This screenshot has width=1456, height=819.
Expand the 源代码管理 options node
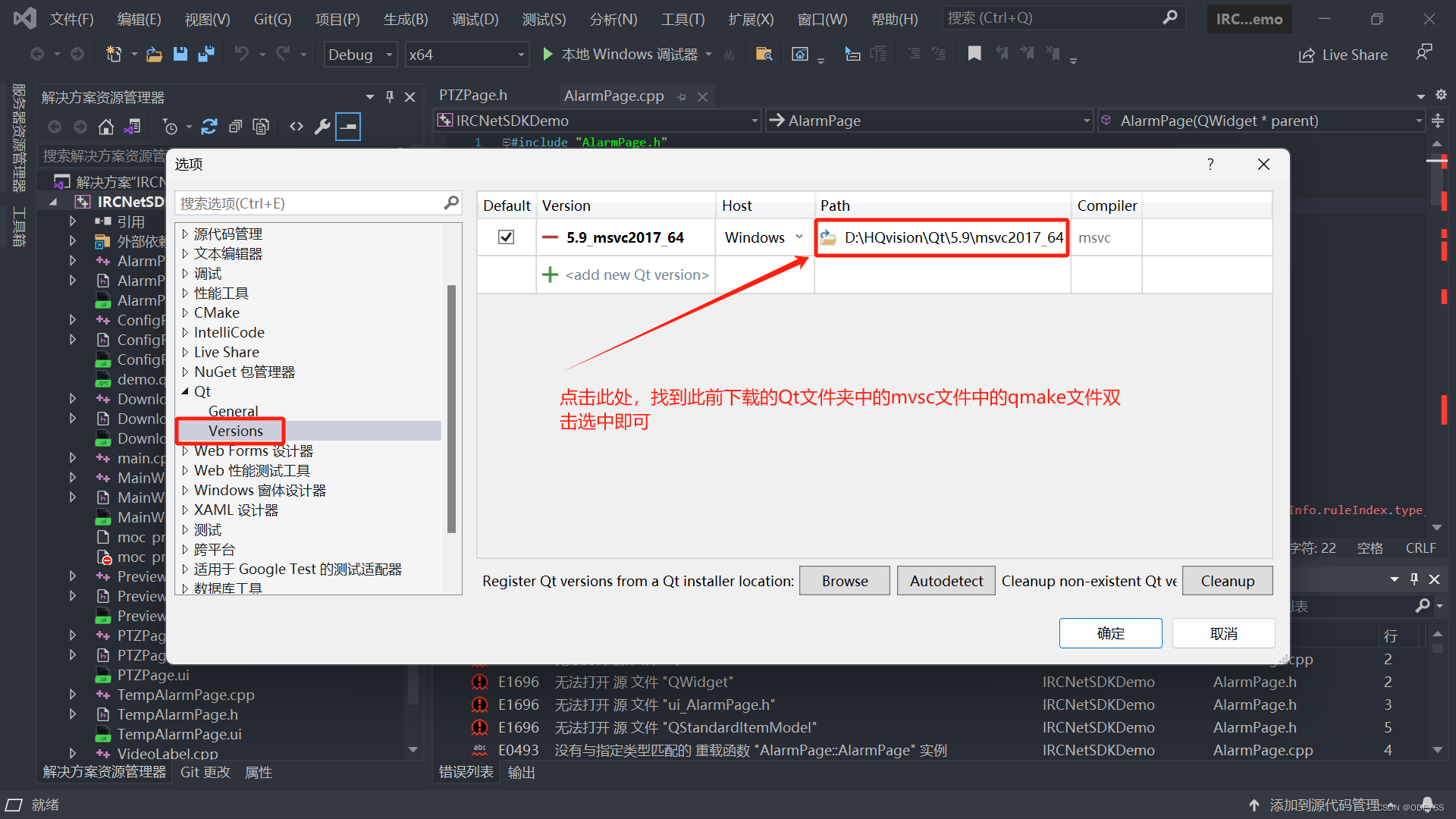tap(185, 234)
